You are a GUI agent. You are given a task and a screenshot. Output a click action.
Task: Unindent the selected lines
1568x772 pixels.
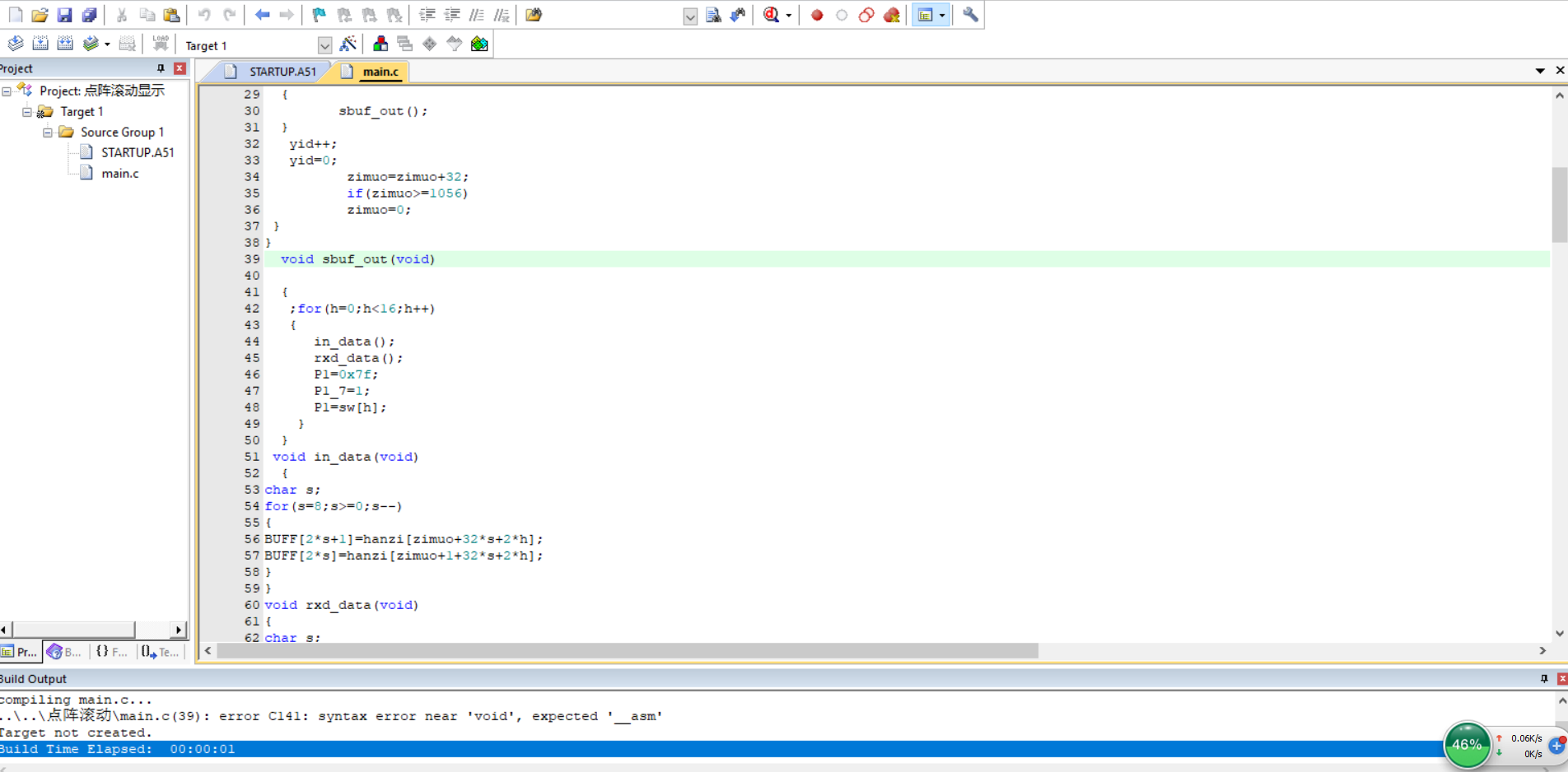tap(452, 15)
